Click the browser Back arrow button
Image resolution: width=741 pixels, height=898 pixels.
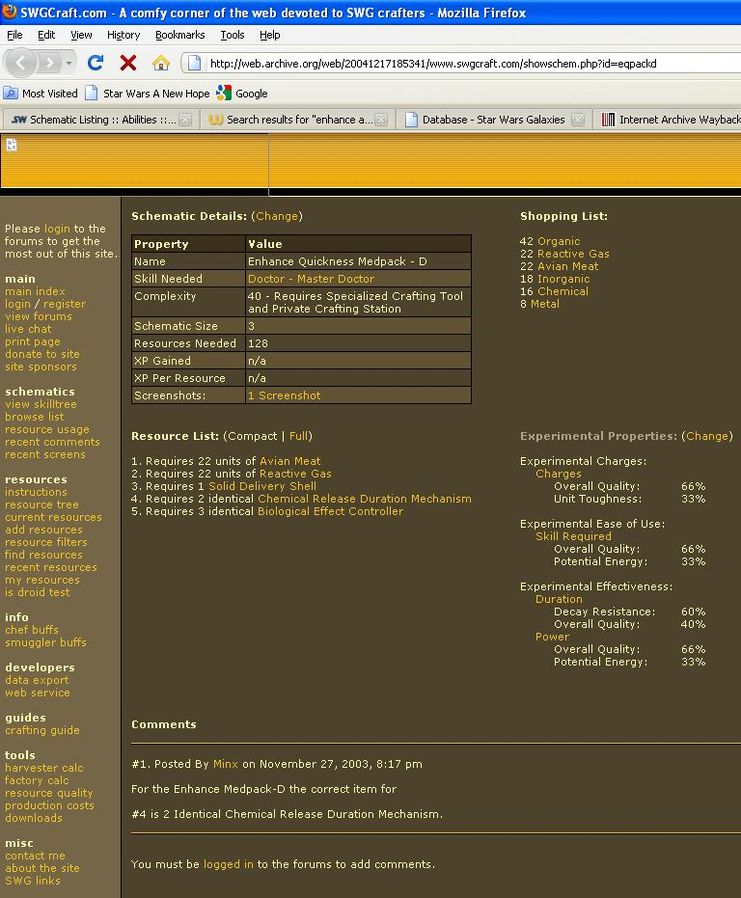point(22,63)
